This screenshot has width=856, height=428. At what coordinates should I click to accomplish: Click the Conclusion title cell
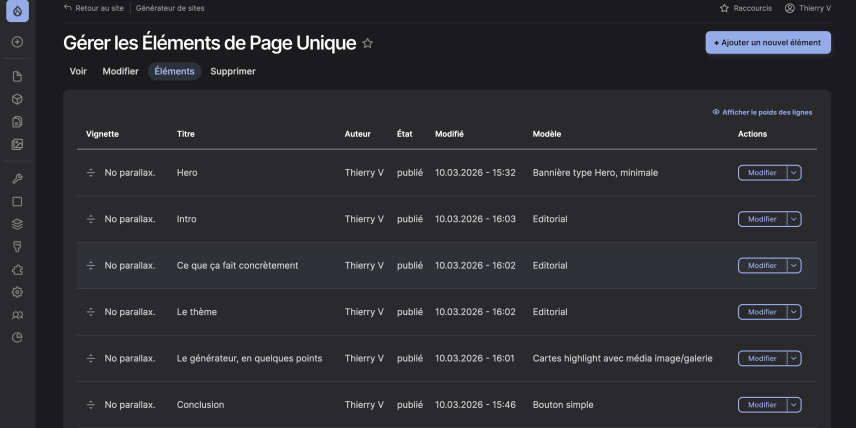200,405
